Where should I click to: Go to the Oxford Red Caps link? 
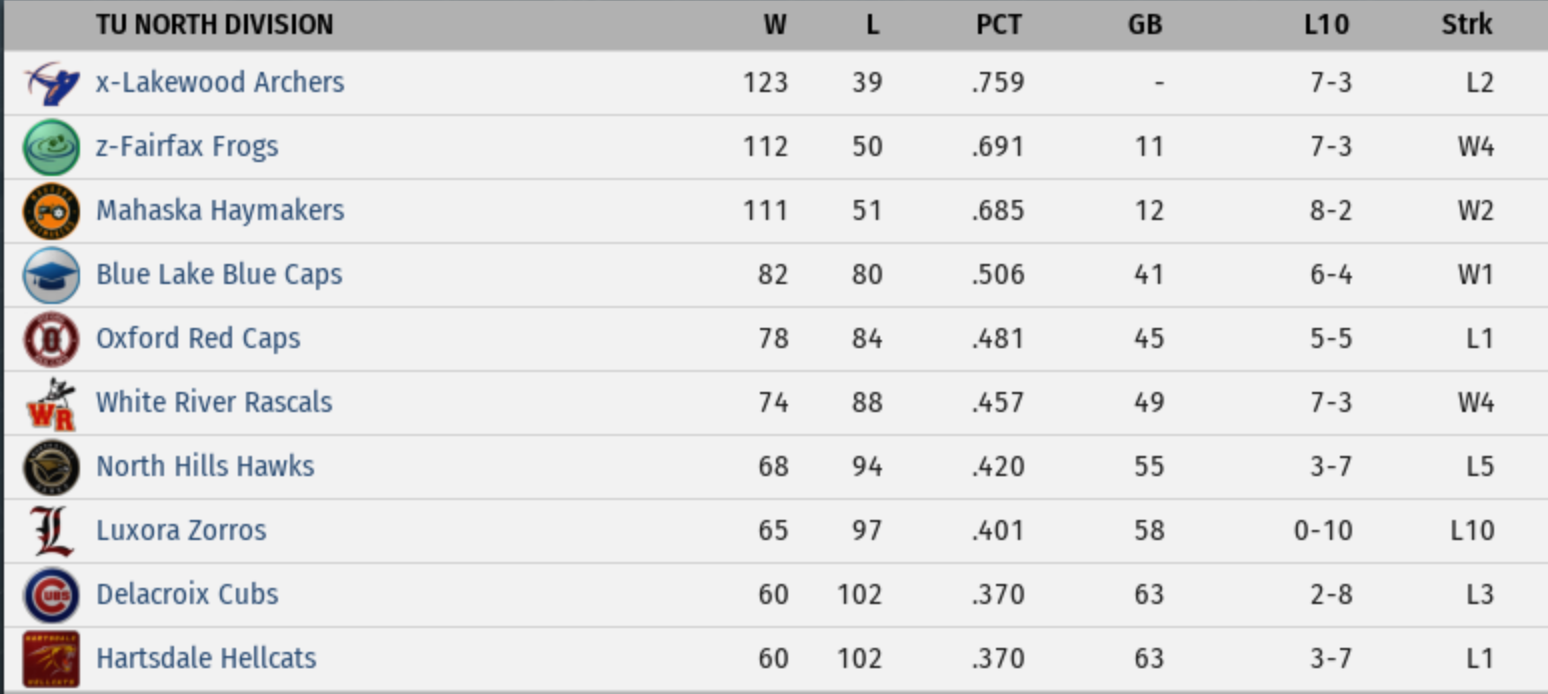click(x=198, y=338)
